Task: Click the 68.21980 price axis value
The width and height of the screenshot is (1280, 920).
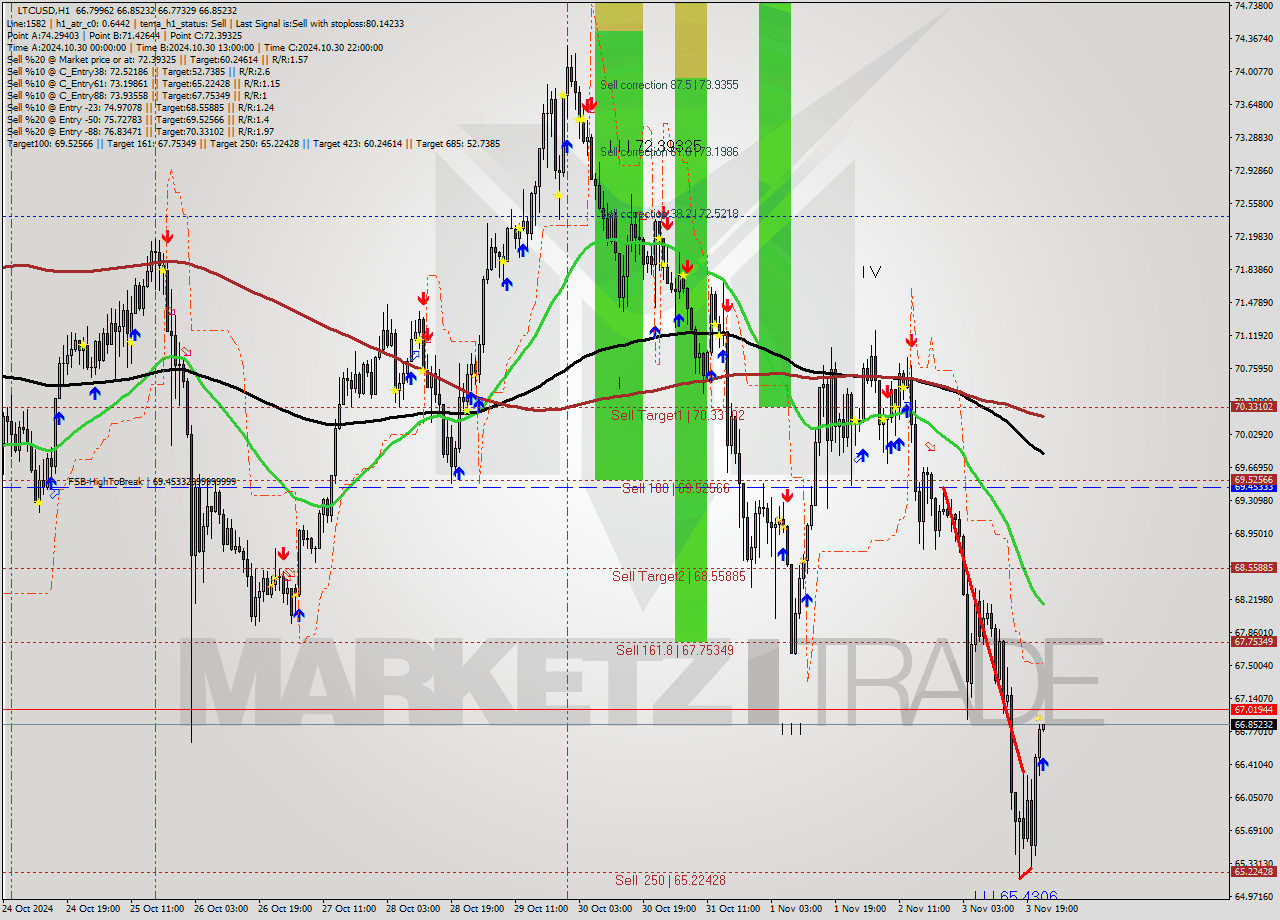Action: (1253, 599)
